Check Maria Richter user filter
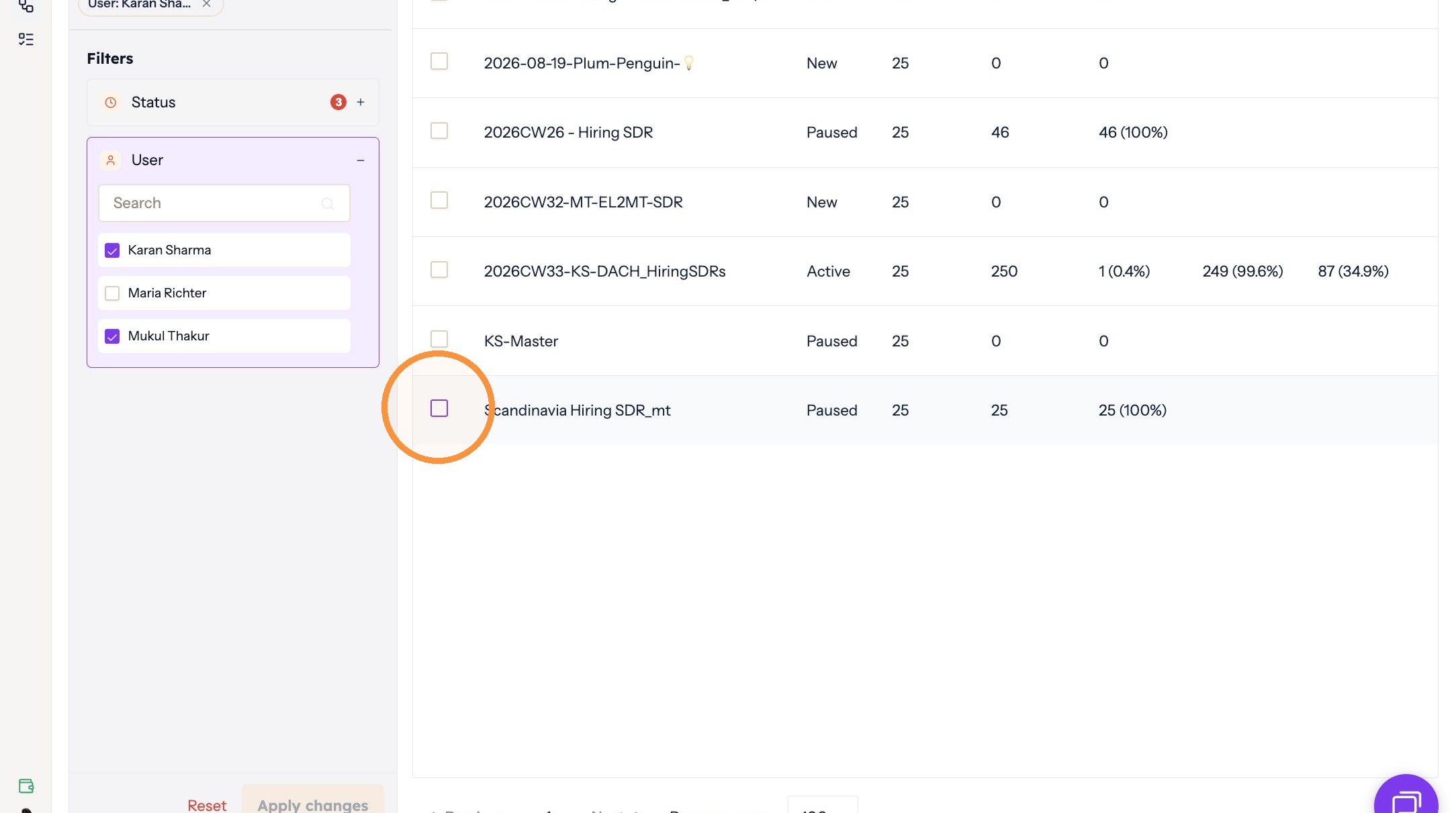The width and height of the screenshot is (1456, 813). [112, 293]
